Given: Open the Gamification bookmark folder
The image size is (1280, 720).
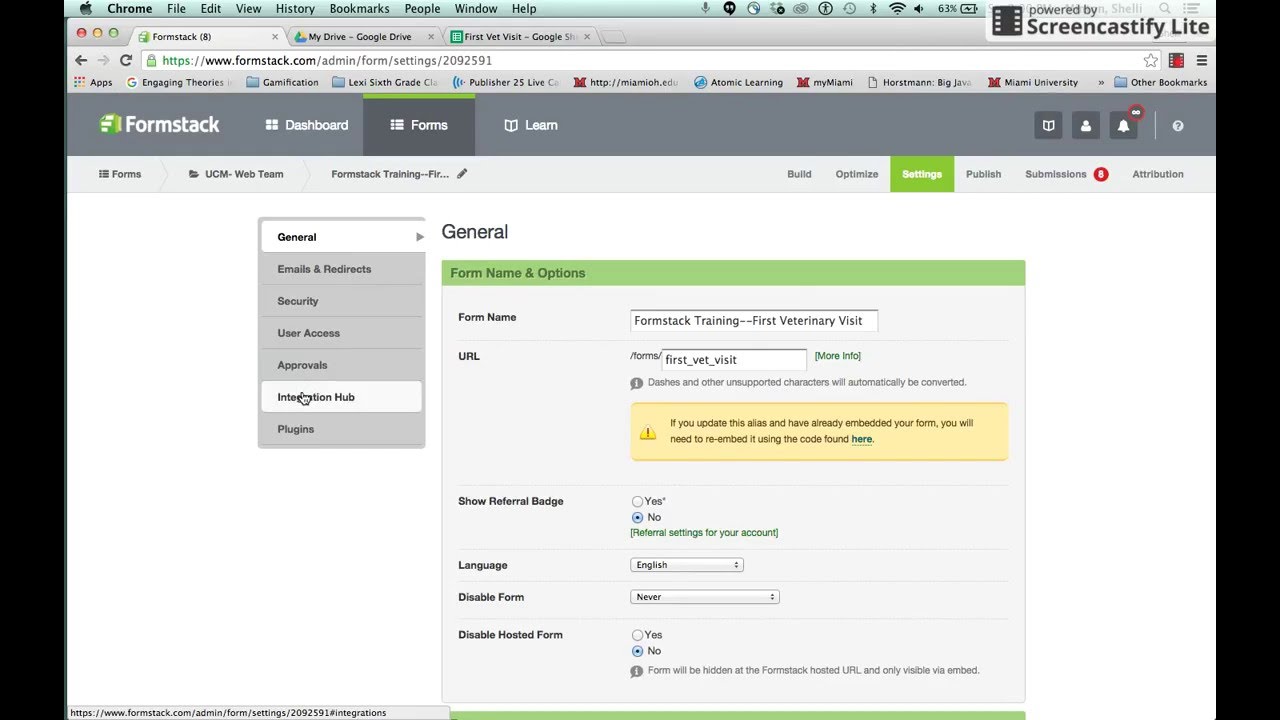Looking at the screenshot, I should pyautogui.click(x=282, y=82).
